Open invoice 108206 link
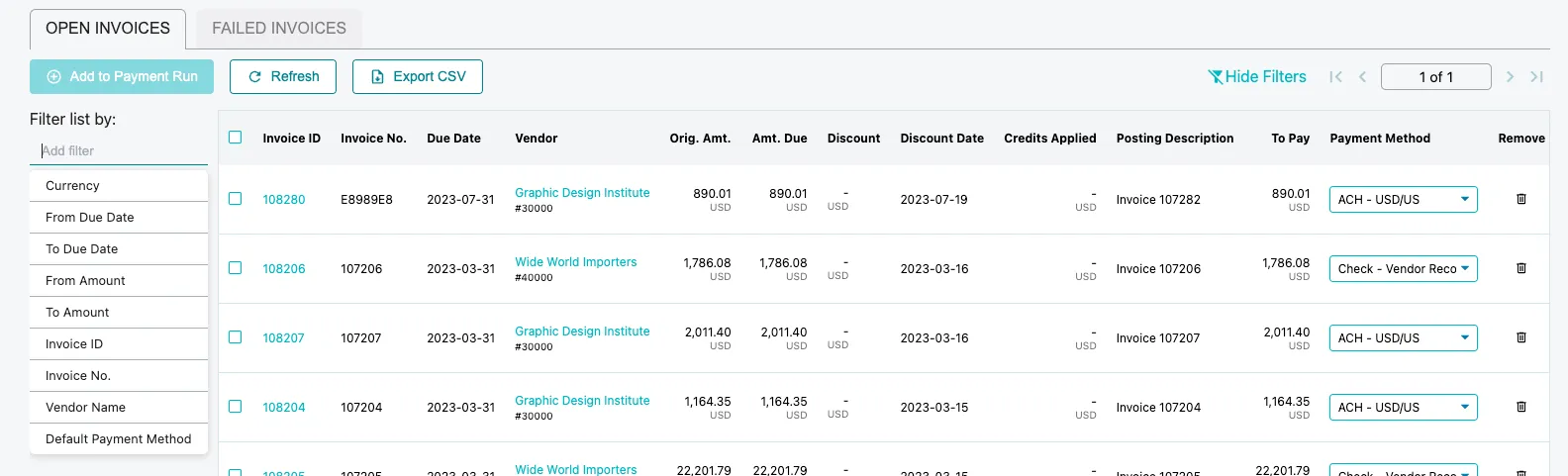This screenshot has width=1568, height=476. pyautogui.click(x=284, y=269)
